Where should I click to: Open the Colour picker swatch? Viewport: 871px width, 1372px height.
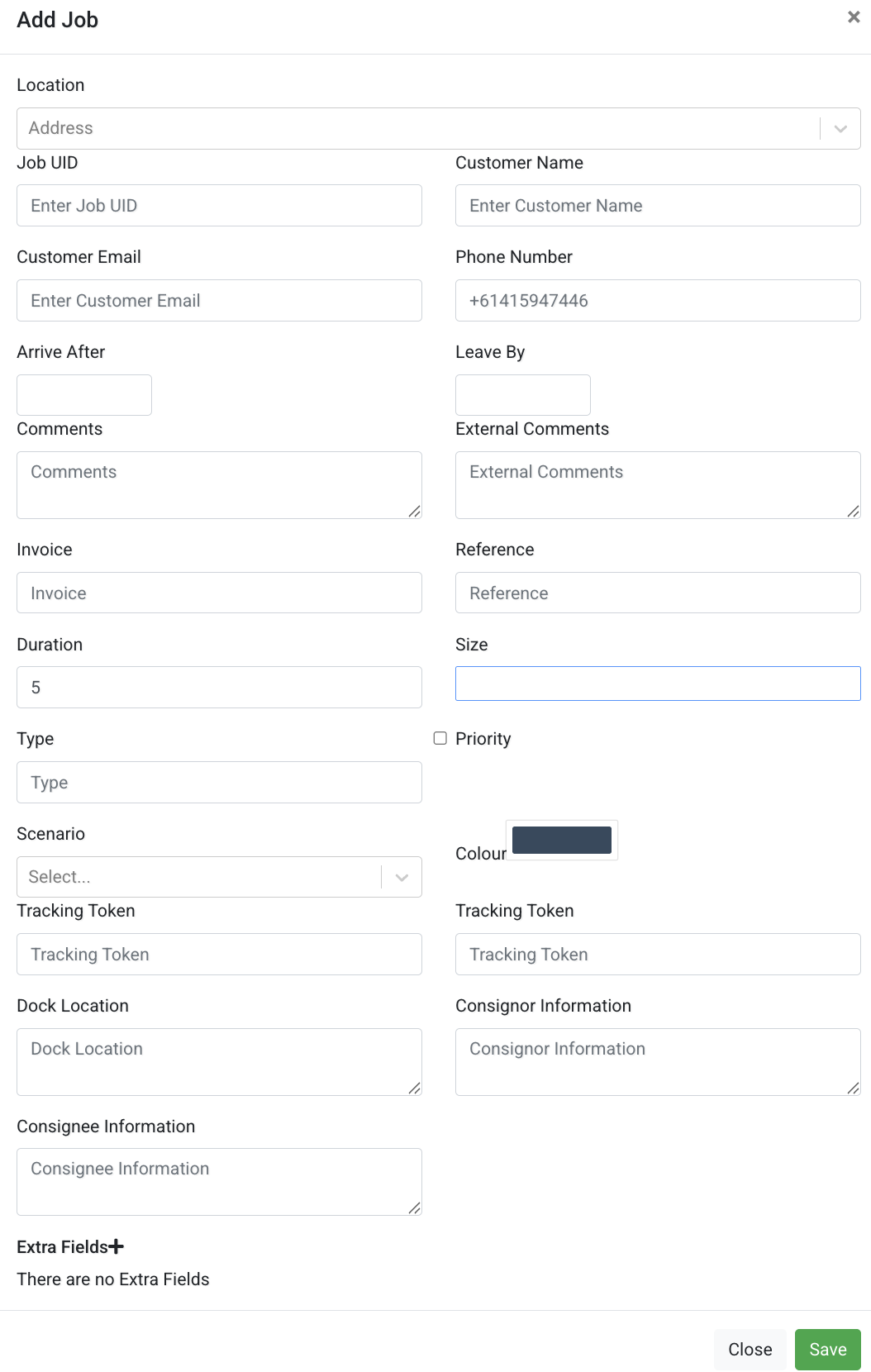pyautogui.click(x=562, y=840)
